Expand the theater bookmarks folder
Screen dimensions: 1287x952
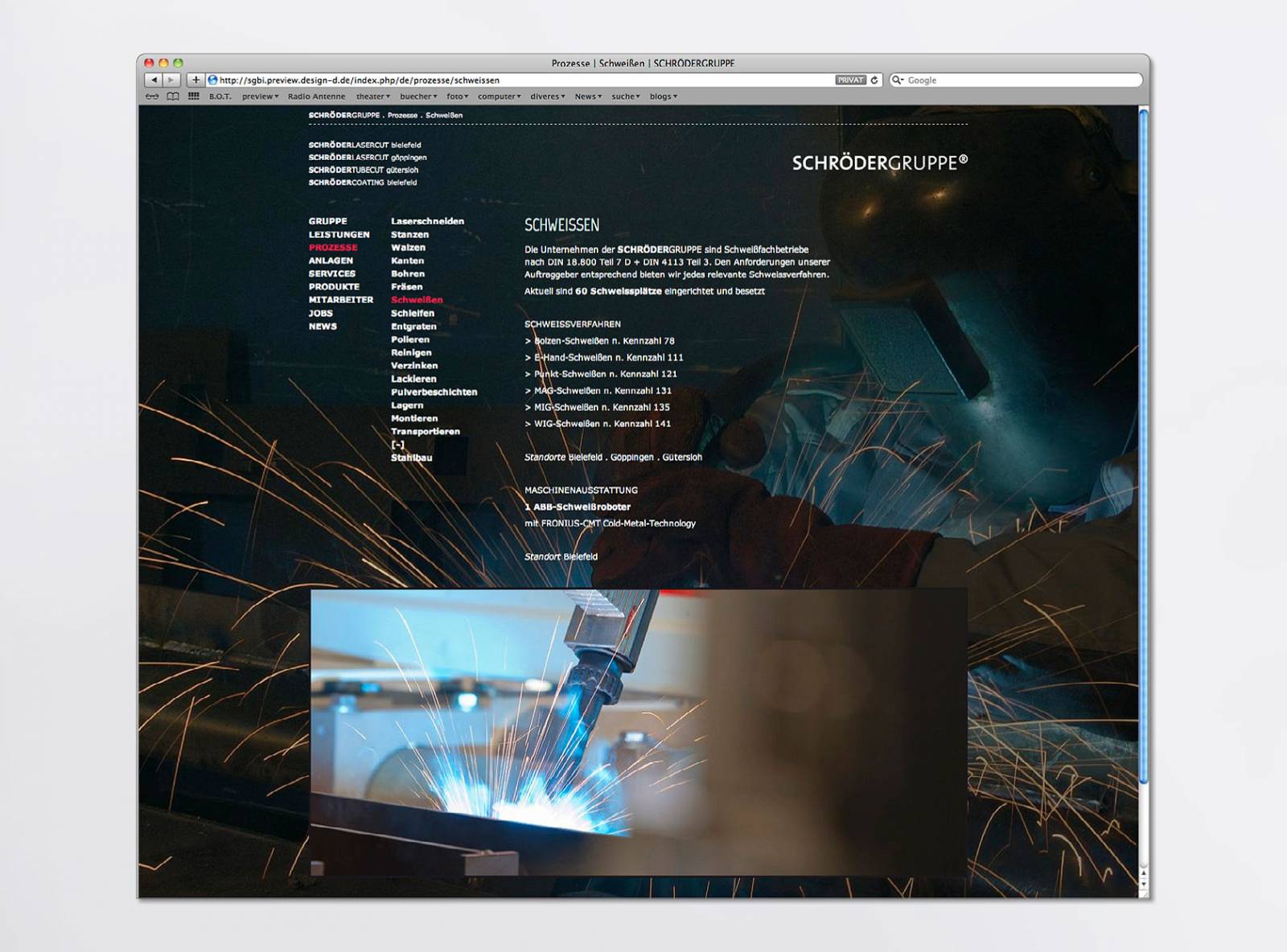coord(374,96)
